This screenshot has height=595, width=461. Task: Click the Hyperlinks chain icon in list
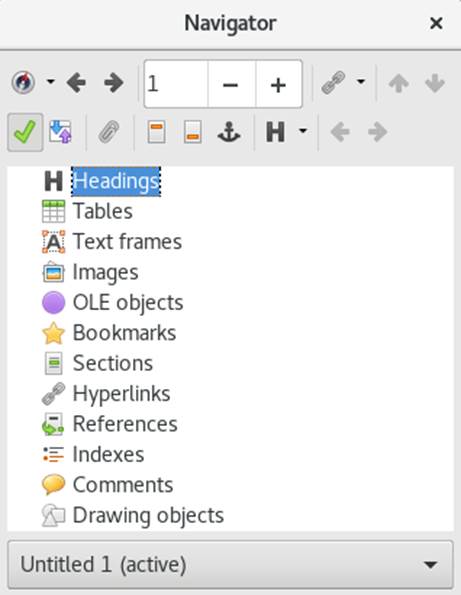[x=53, y=394]
